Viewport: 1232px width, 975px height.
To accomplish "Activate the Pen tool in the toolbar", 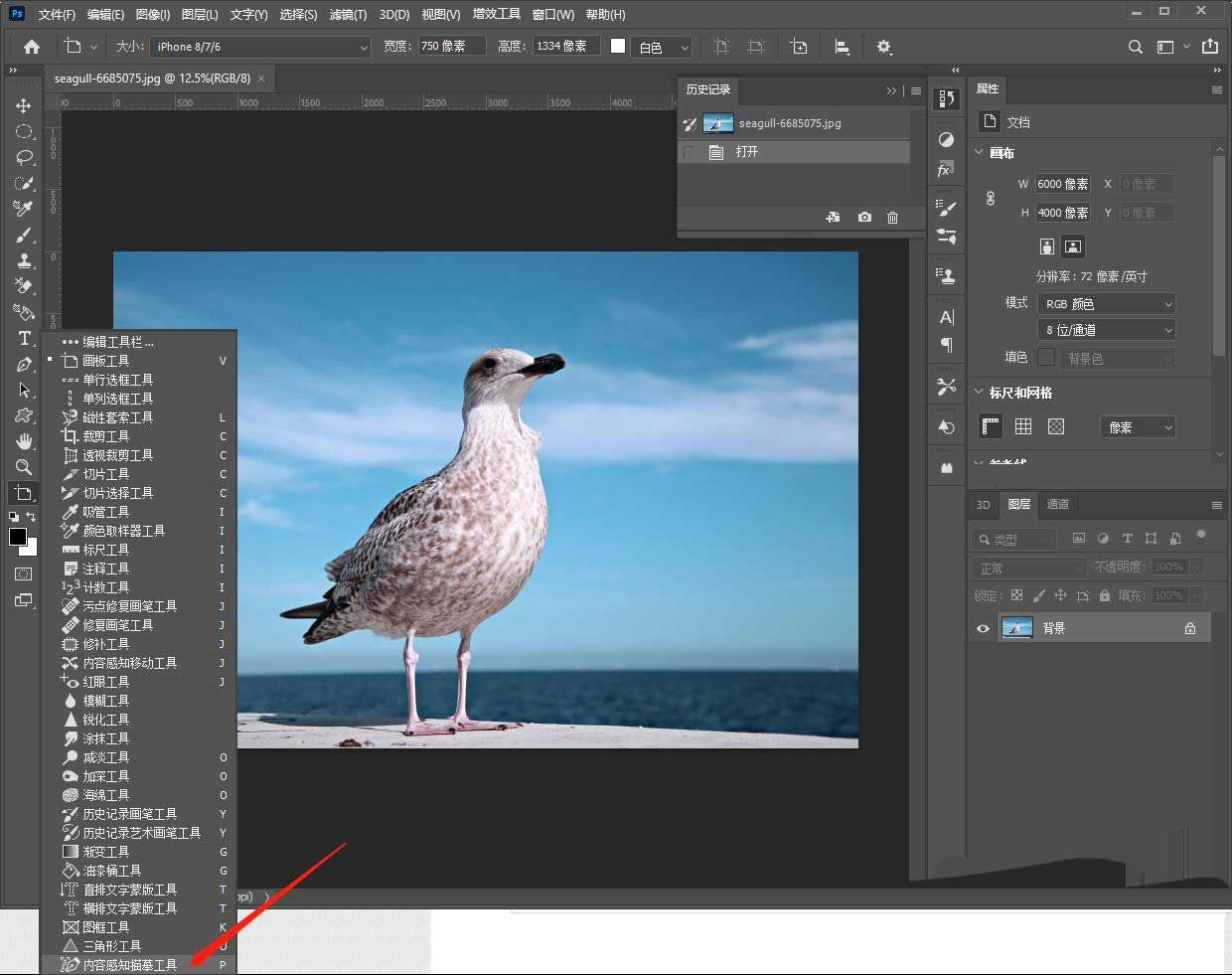I will tap(24, 364).
